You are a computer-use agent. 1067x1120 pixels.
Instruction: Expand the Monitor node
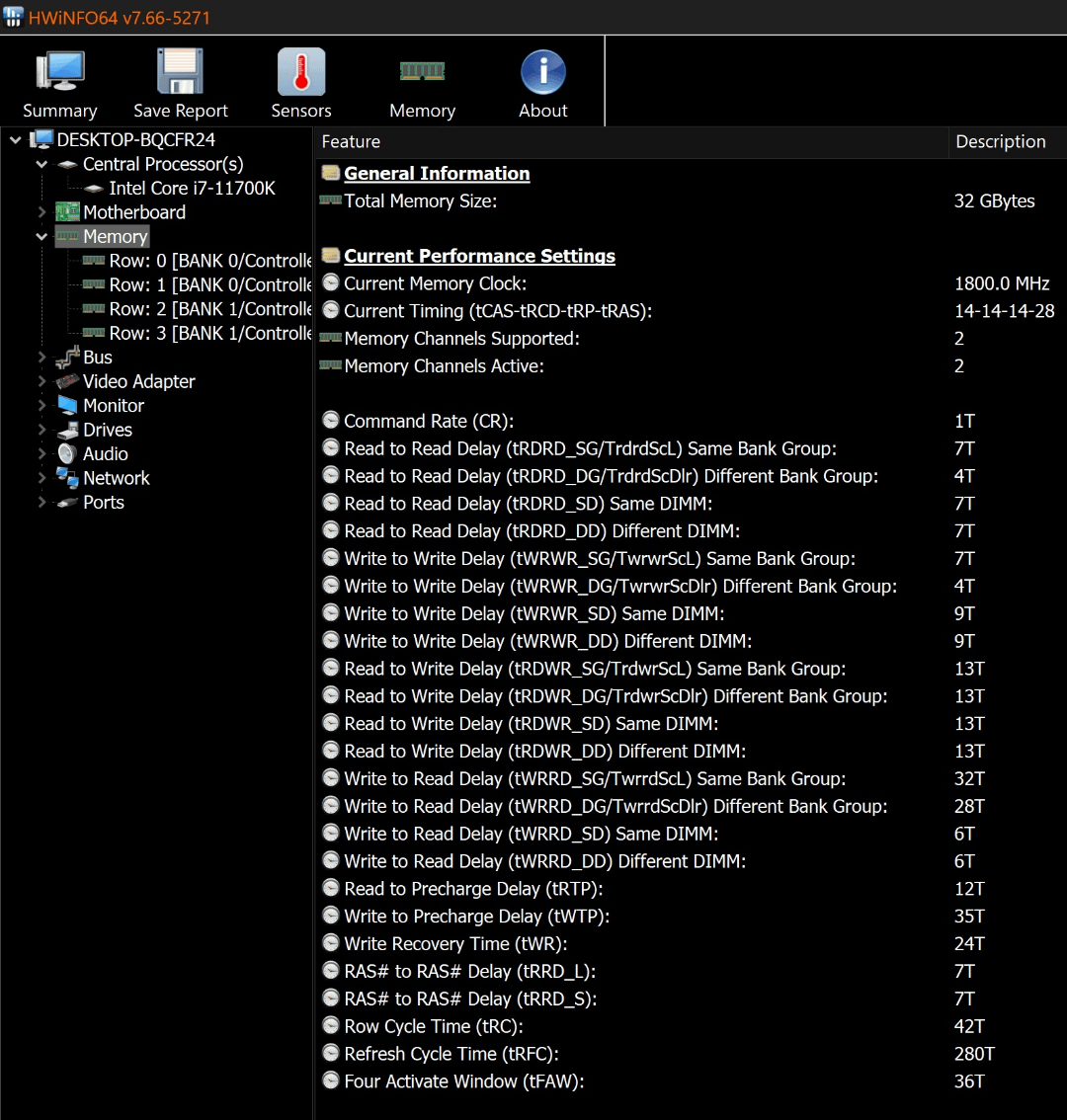point(41,406)
